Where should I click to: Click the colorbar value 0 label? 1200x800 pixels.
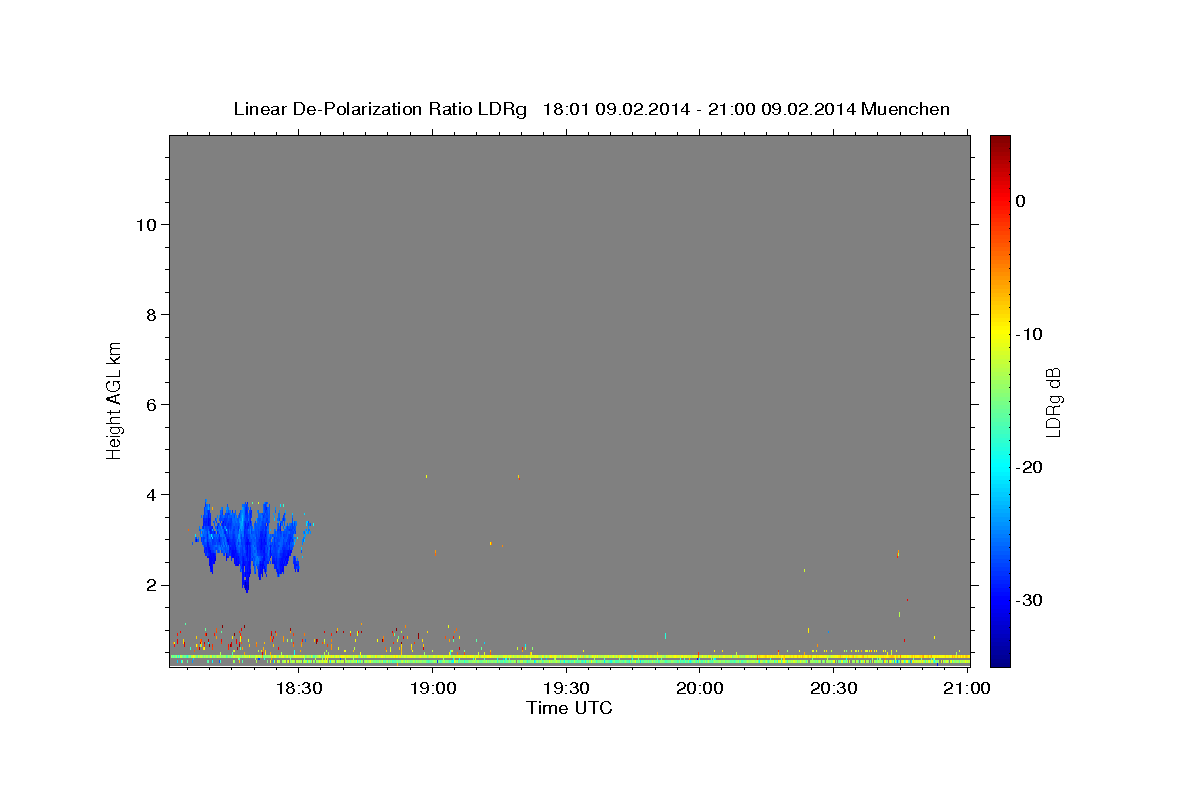click(1021, 201)
